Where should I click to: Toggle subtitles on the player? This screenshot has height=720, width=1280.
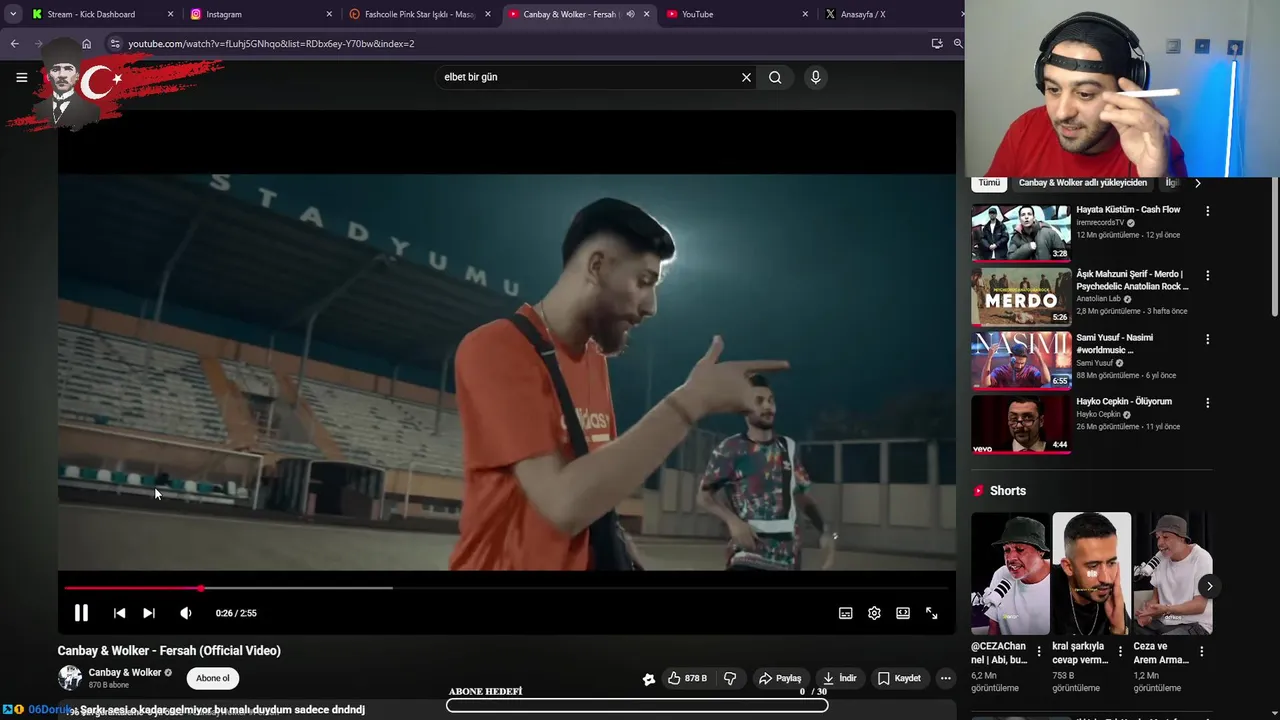pyautogui.click(x=845, y=613)
